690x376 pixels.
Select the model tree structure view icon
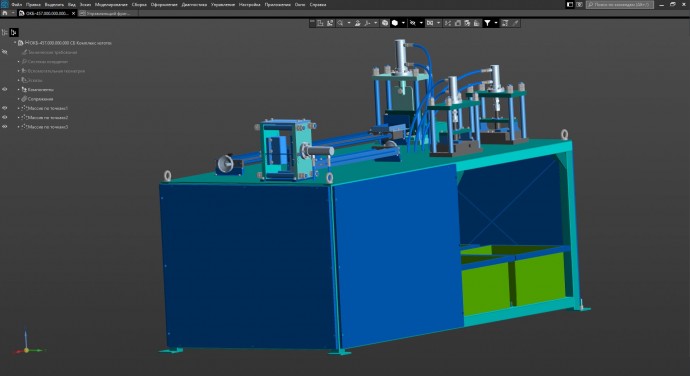point(5,32)
